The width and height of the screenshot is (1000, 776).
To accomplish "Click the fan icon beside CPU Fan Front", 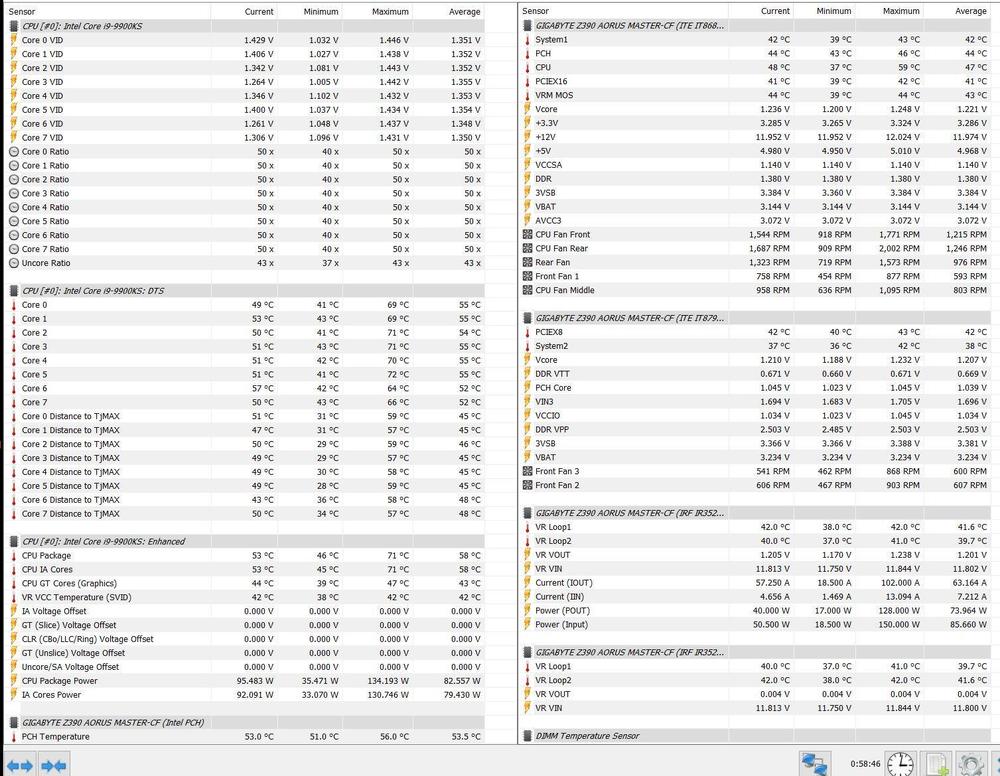I will click(527, 235).
